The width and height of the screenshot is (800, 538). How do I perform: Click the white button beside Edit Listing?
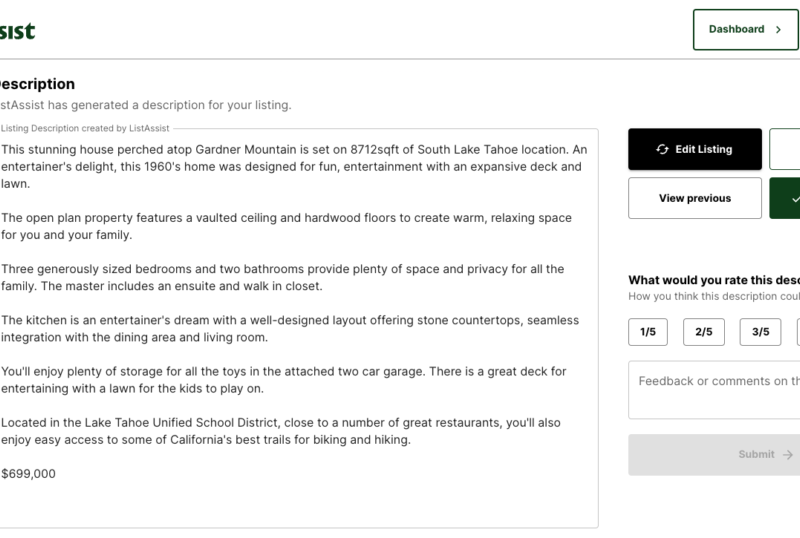pos(785,150)
